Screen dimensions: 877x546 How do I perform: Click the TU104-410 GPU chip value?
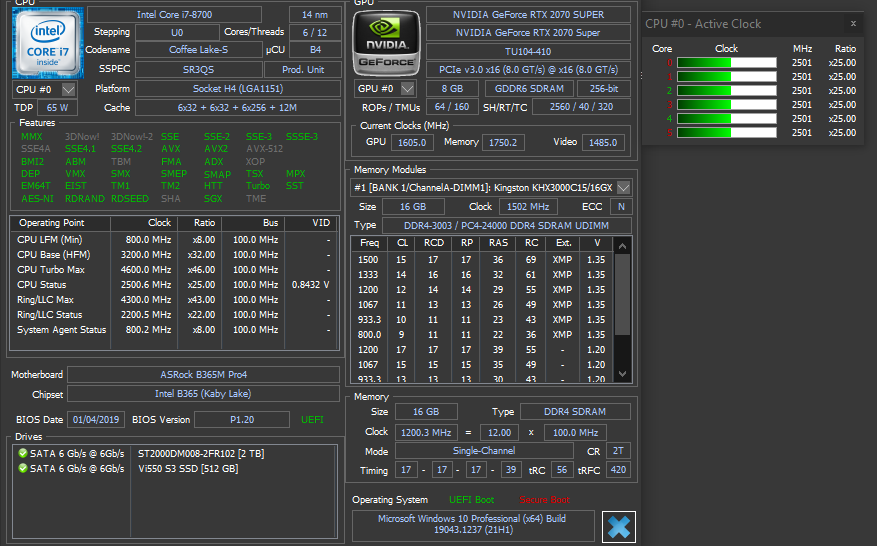[528, 51]
